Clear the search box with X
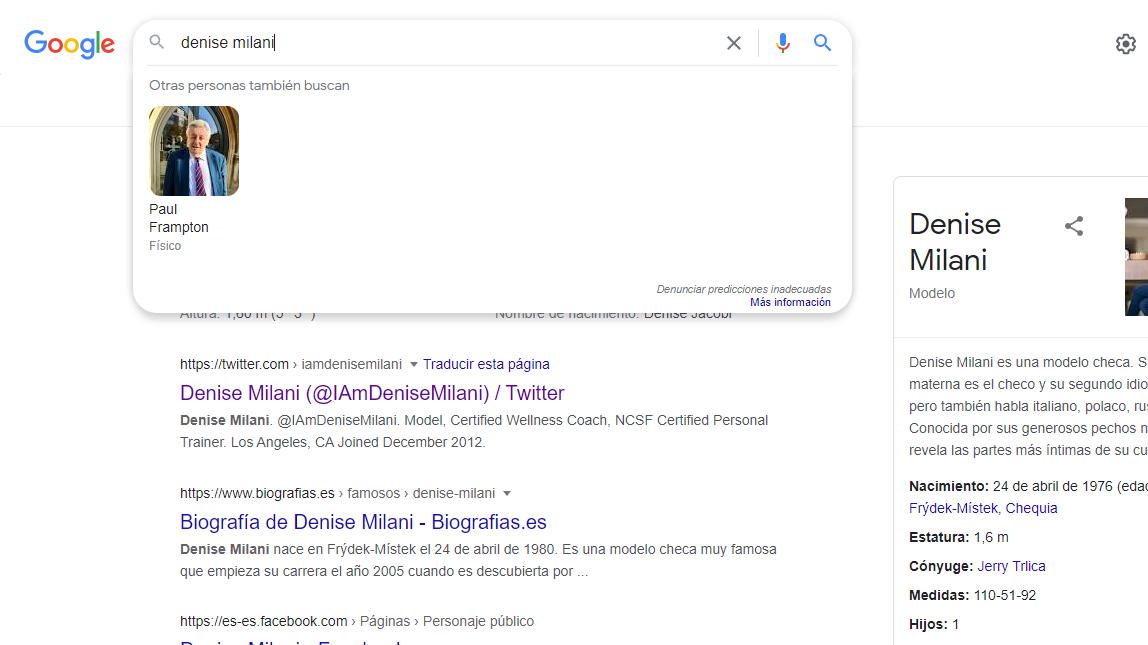1148x645 pixels. [x=734, y=43]
